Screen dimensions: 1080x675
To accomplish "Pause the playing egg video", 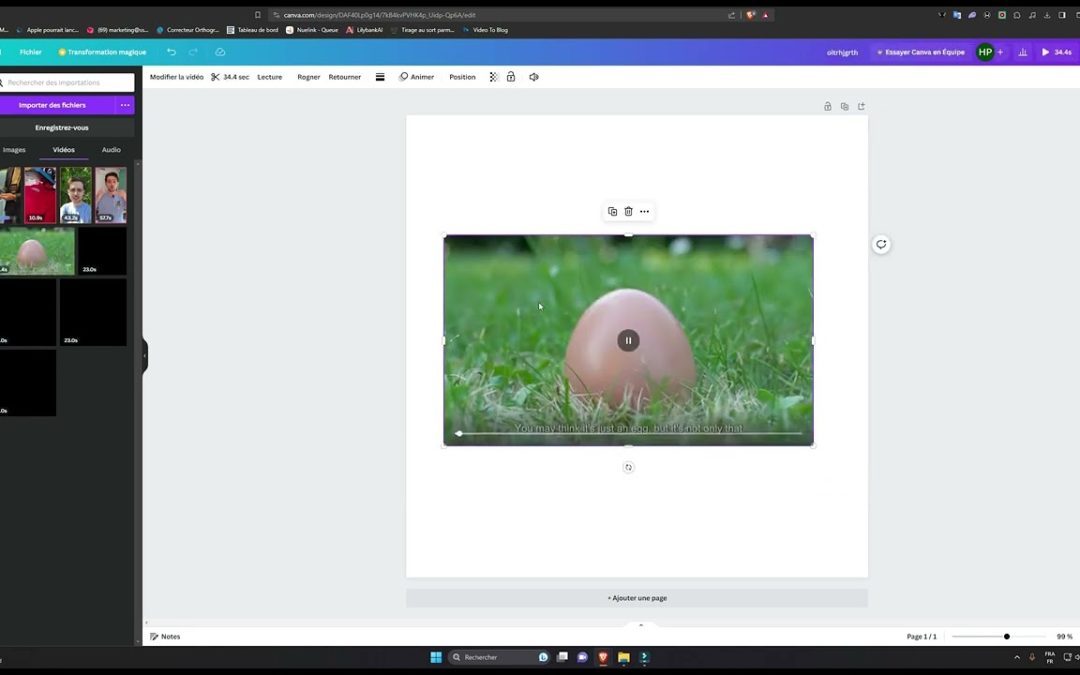I will click(x=628, y=340).
